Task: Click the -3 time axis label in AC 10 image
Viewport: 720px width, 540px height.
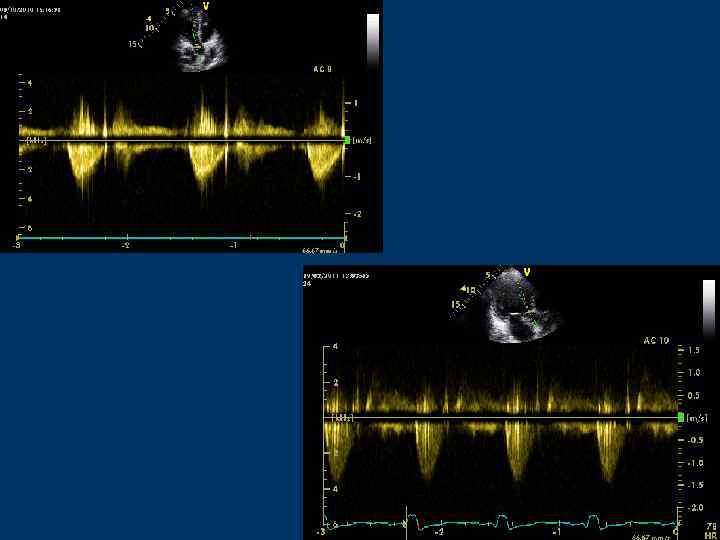Action: (x=322, y=532)
